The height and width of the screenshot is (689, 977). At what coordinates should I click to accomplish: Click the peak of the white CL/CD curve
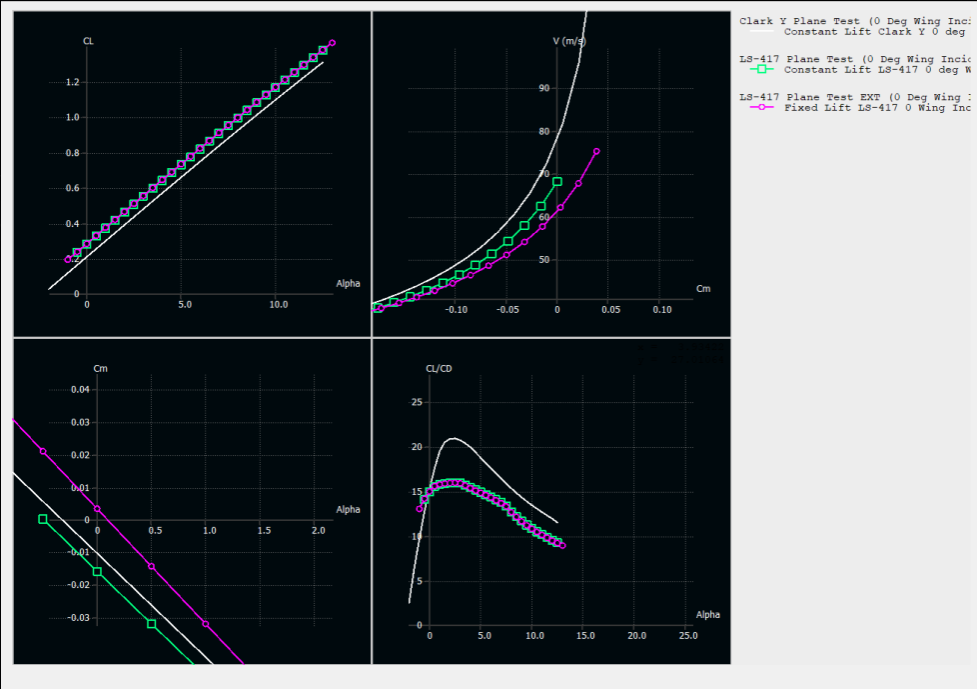[453, 438]
